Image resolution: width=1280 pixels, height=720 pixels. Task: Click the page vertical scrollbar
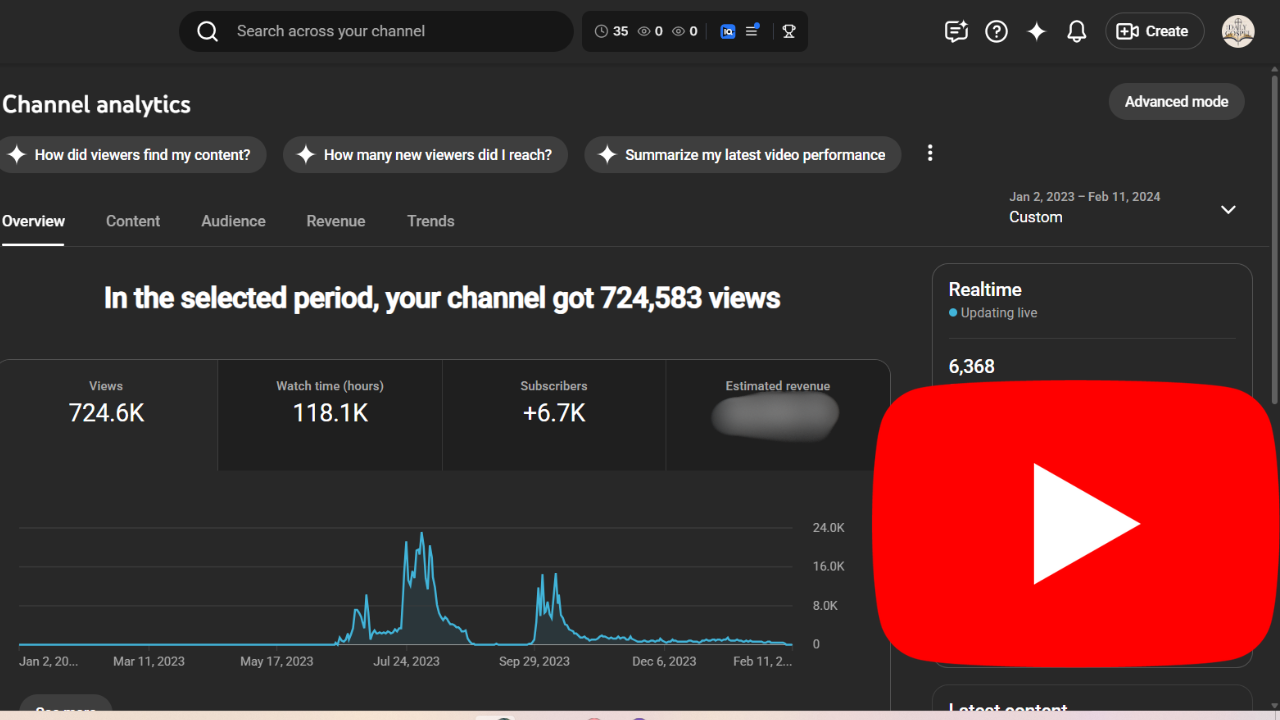[1274, 240]
